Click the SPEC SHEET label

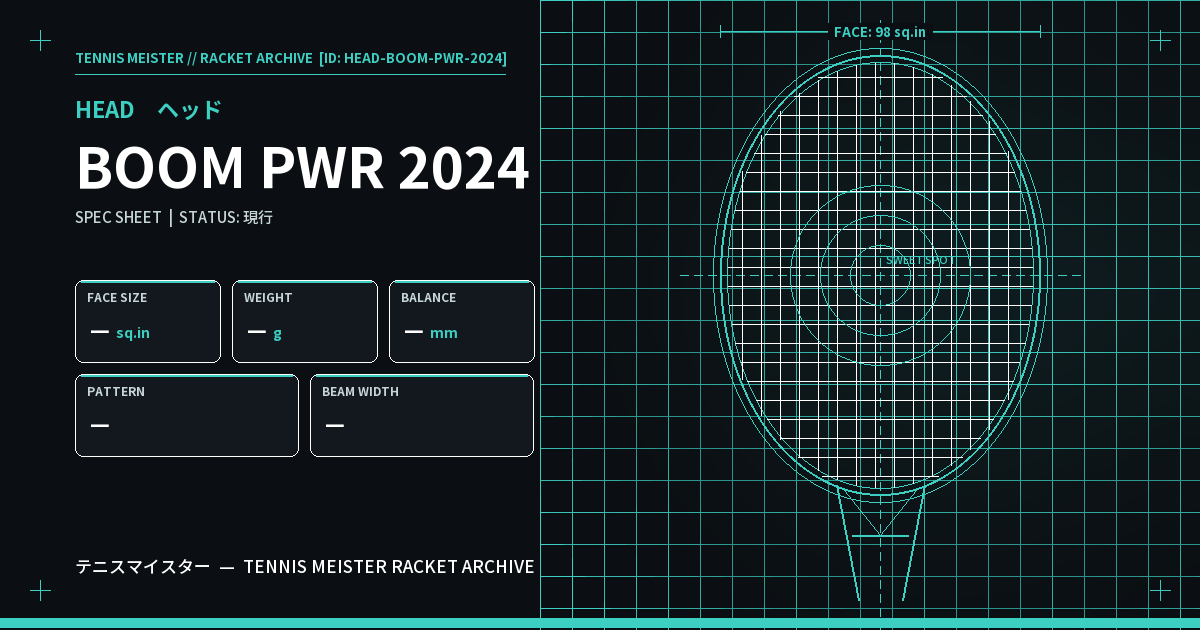pyautogui.click(x=118, y=217)
